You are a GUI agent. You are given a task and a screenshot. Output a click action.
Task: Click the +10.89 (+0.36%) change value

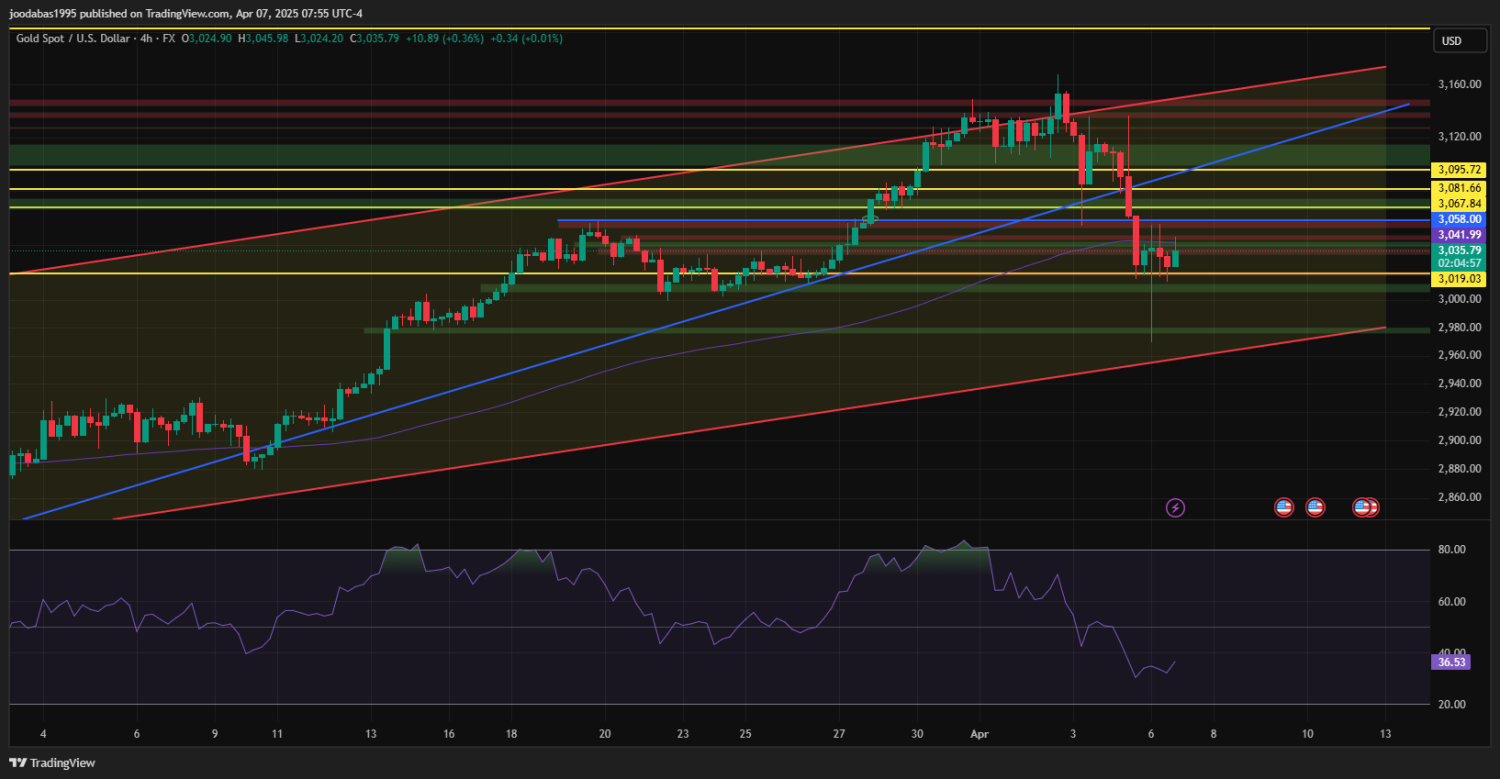click(x=443, y=38)
